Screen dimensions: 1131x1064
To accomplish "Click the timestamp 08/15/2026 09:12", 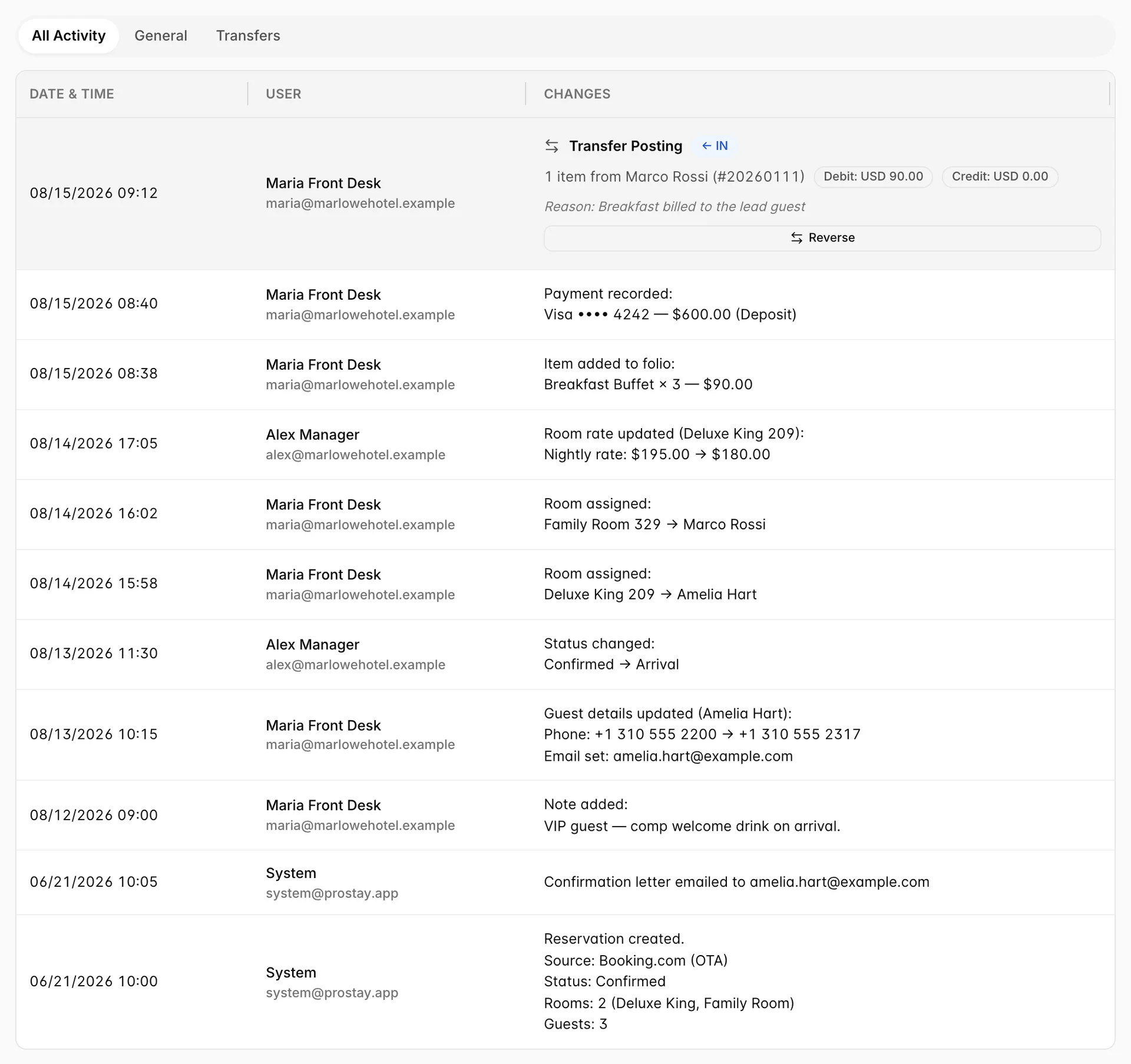I will pos(94,193).
